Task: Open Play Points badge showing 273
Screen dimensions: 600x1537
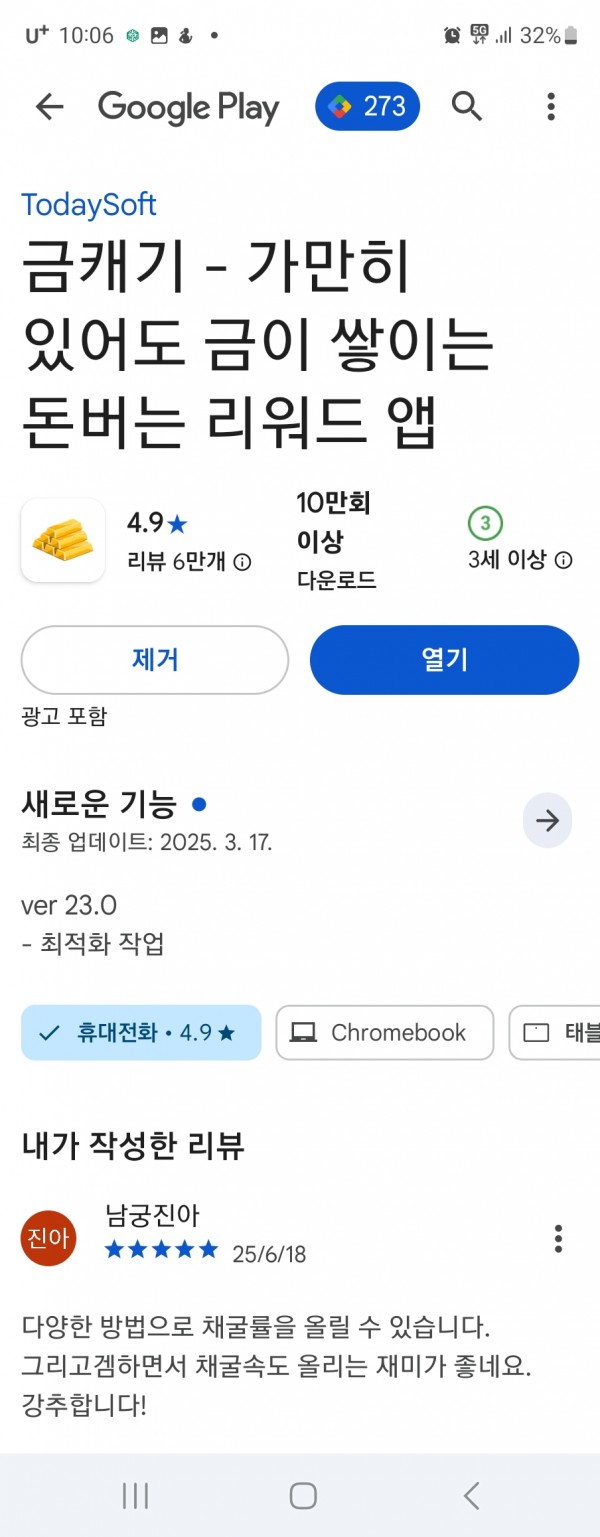Action: [x=367, y=106]
